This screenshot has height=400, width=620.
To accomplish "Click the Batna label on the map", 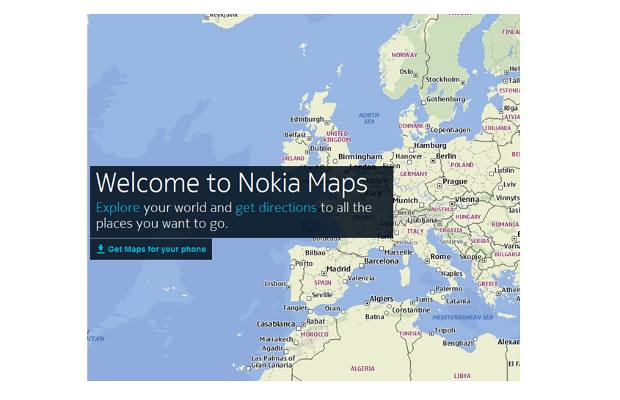I will tap(374, 317).
